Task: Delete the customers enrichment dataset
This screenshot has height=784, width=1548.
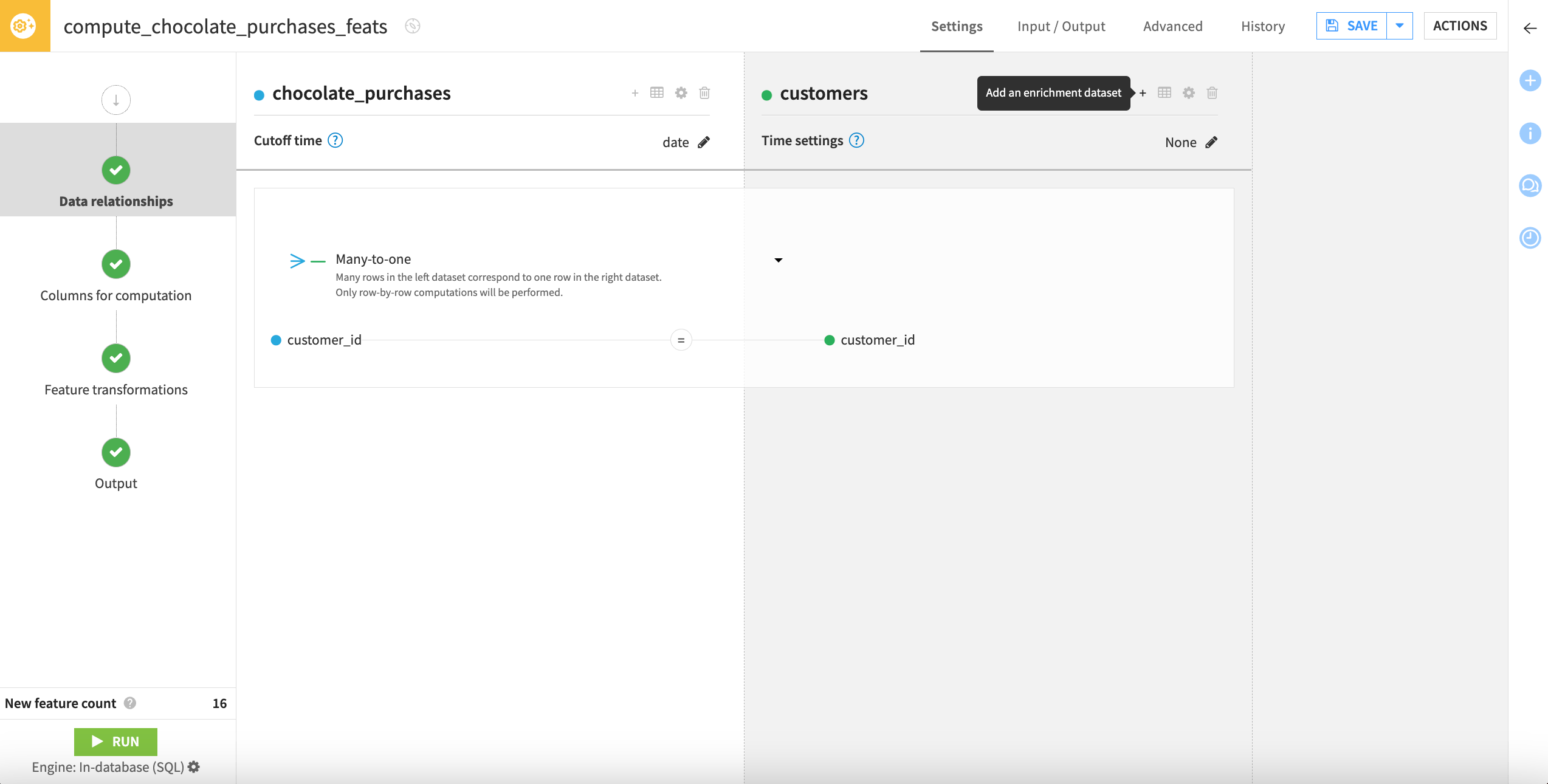Action: click(x=1211, y=92)
